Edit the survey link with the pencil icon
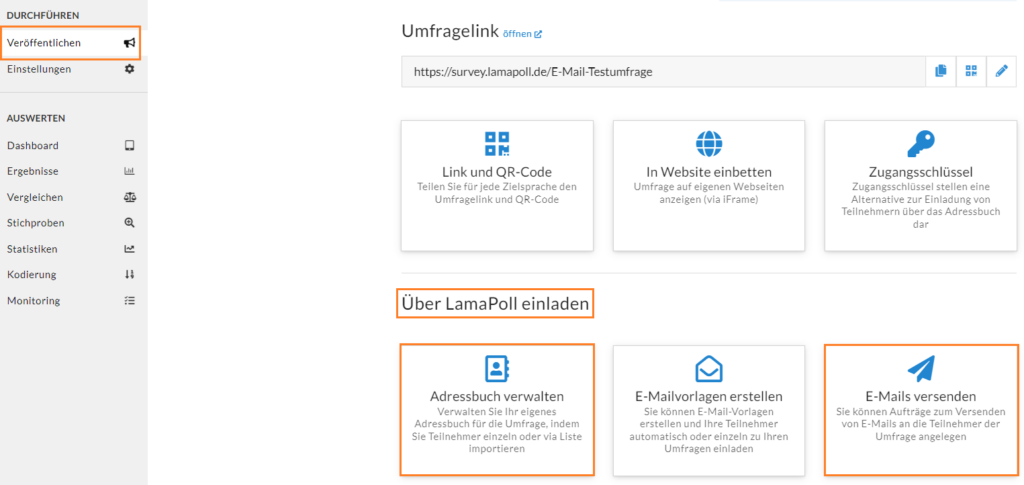 pyautogui.click(x=1001, y=72)
